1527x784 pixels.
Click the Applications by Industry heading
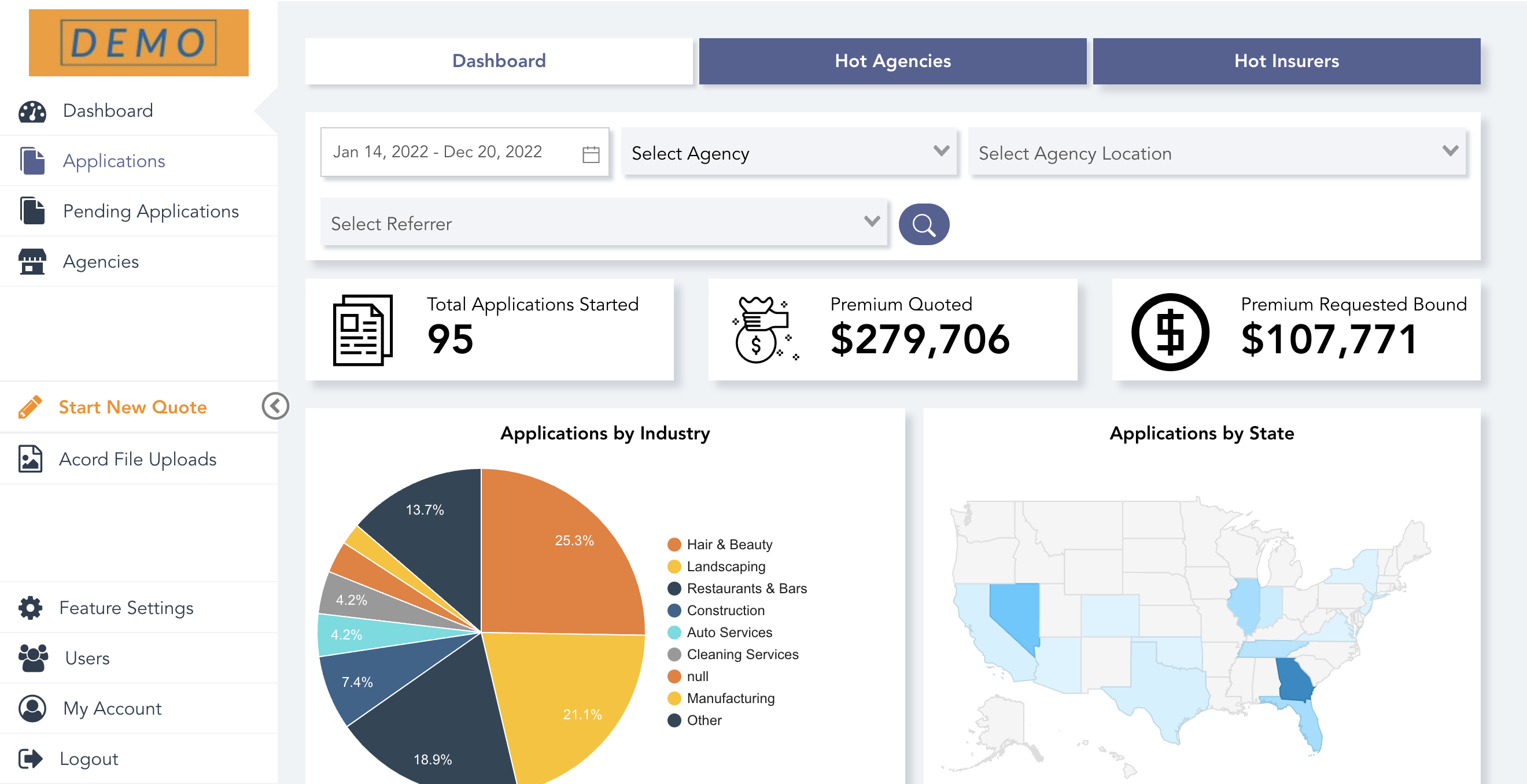(604, 434)
